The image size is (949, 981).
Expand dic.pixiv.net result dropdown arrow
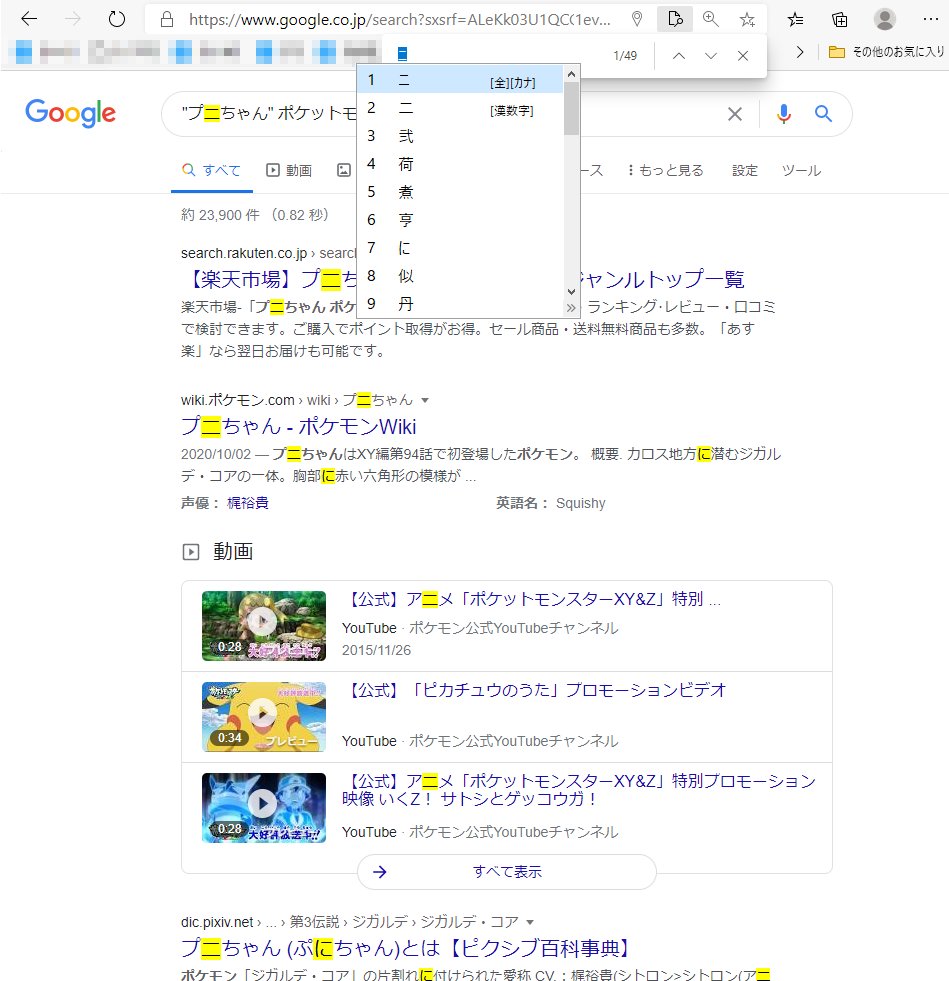(530, 922)
